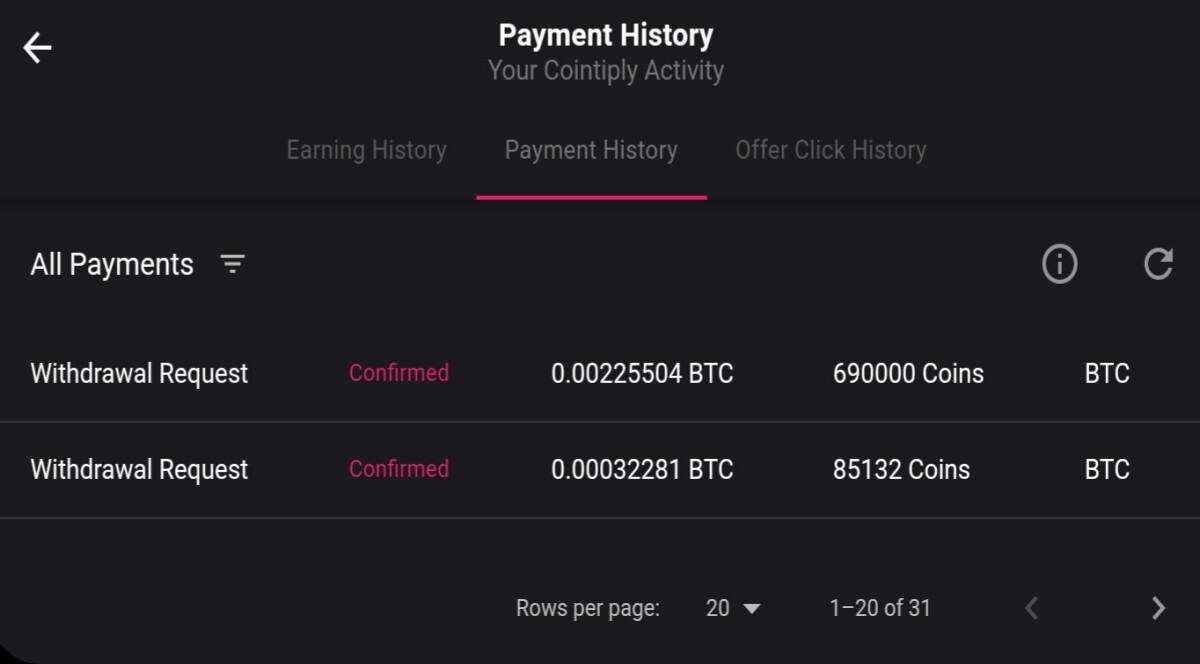The width and height of the screenshot is (1200, 664).
Task: Open the payments filter icon
Action: [x=232, y=264]
